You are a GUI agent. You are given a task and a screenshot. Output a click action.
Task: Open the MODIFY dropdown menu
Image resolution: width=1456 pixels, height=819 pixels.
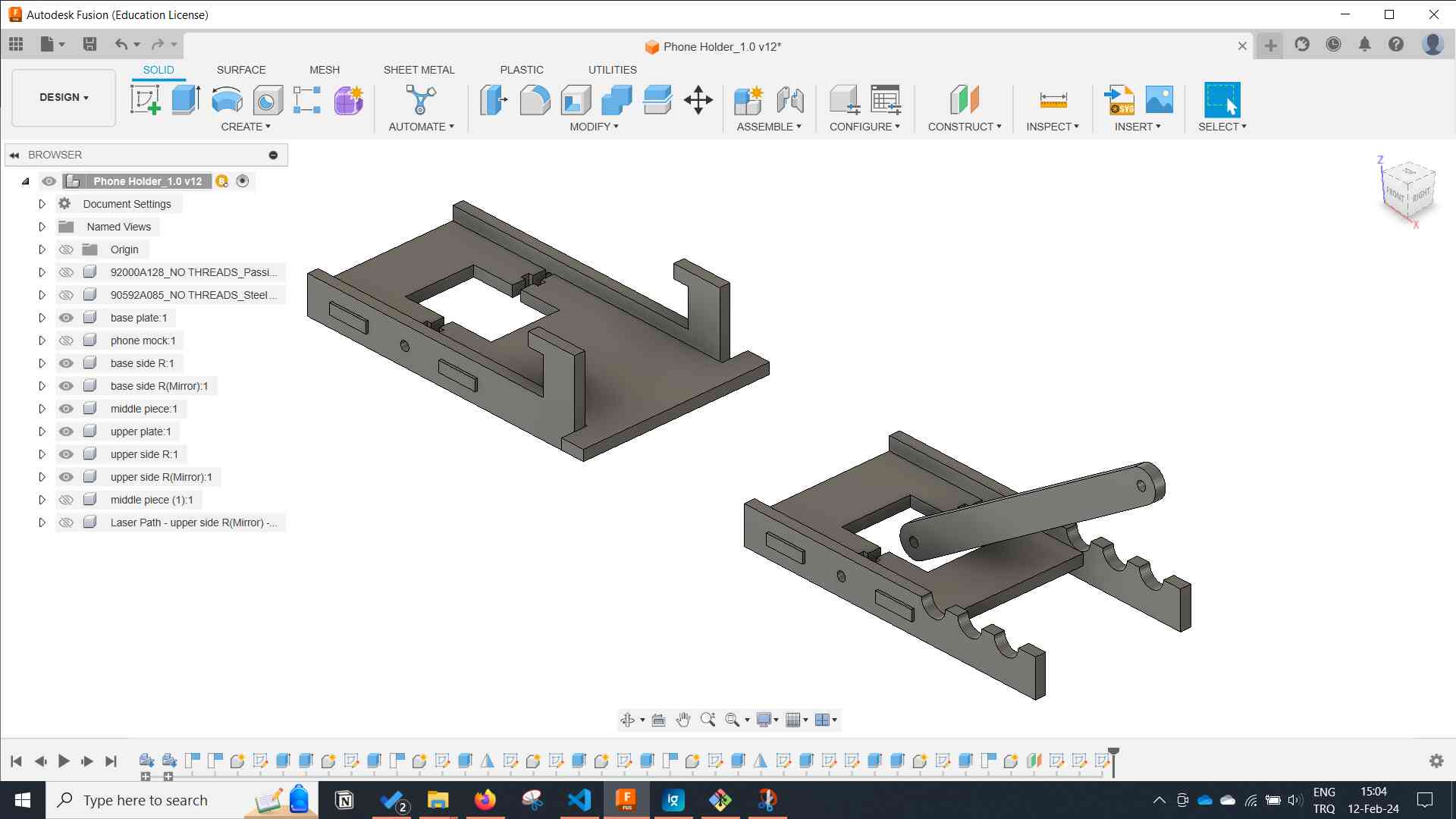point(595,127)
